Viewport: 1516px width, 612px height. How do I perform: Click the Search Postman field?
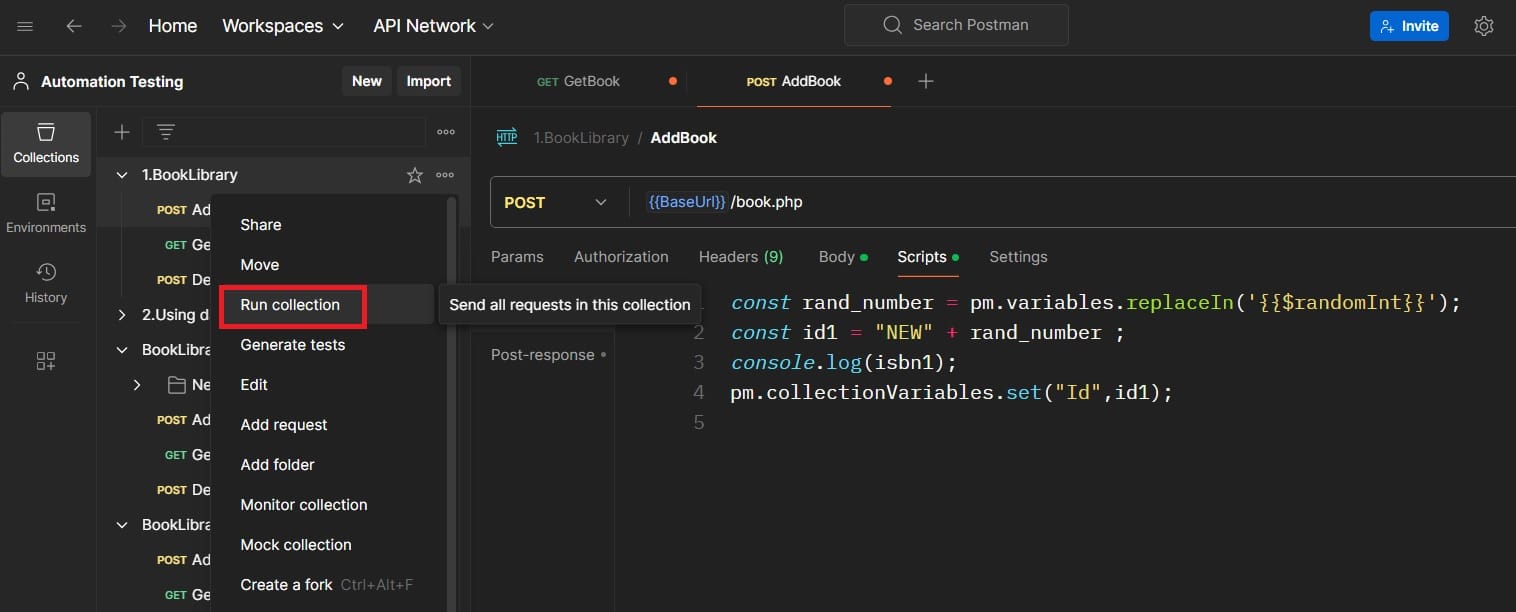pyautogui.click(x=956, y=25)
